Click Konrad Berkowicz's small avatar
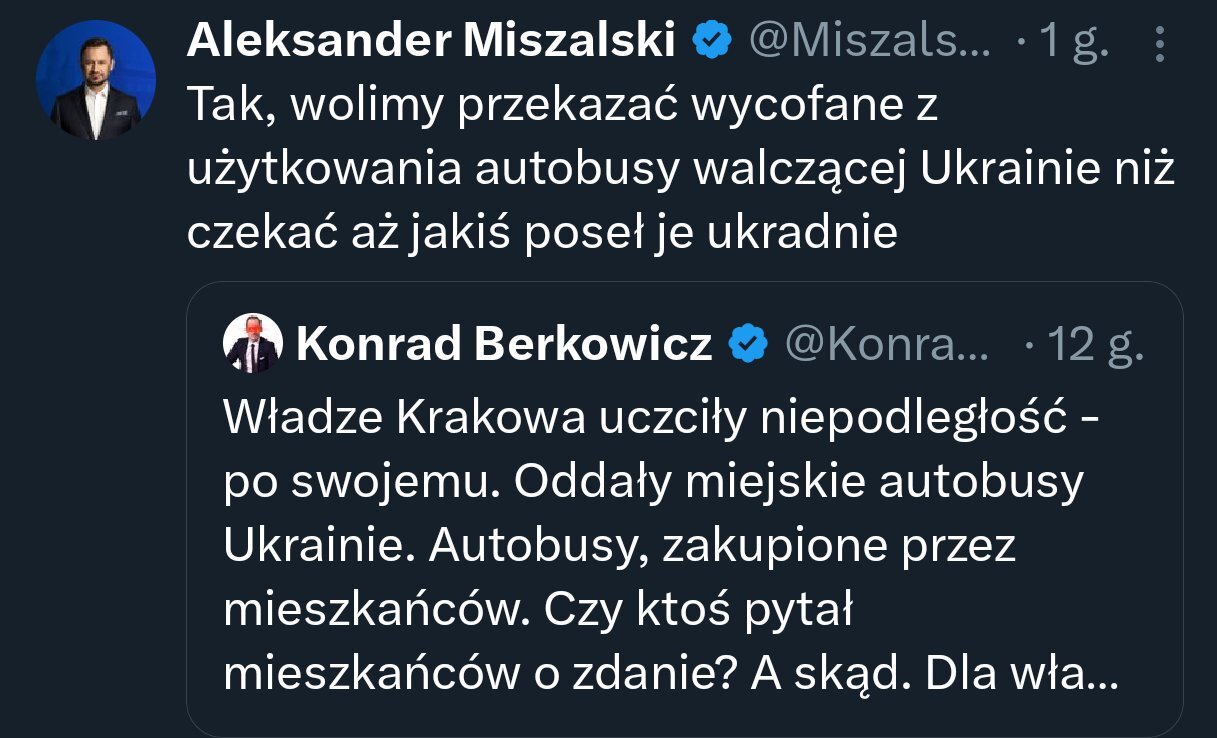Image resolution: width=1217 pixels, height=738 pixels. [251, 345]
